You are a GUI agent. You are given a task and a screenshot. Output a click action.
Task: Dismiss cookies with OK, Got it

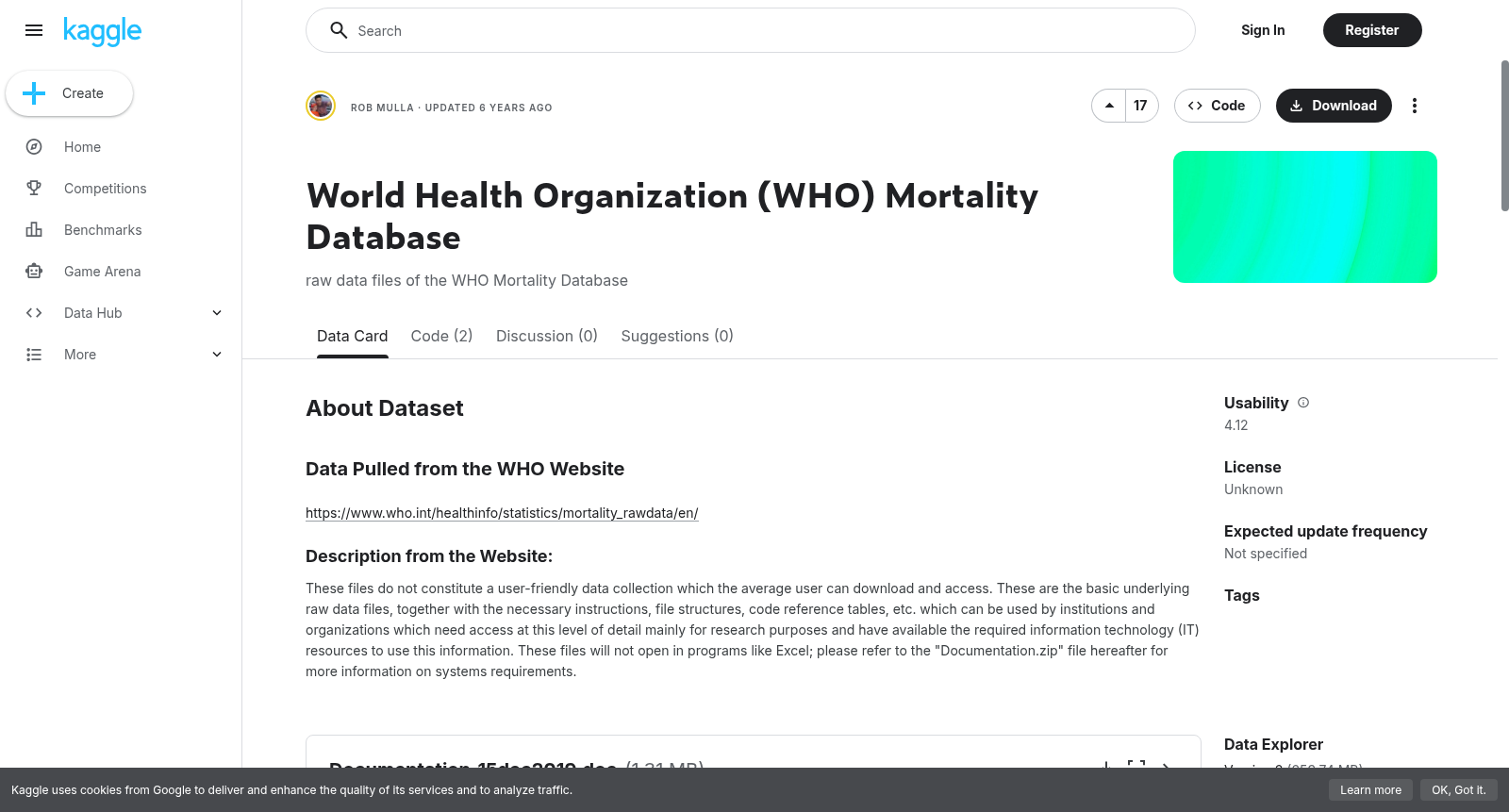[1458, 790]
